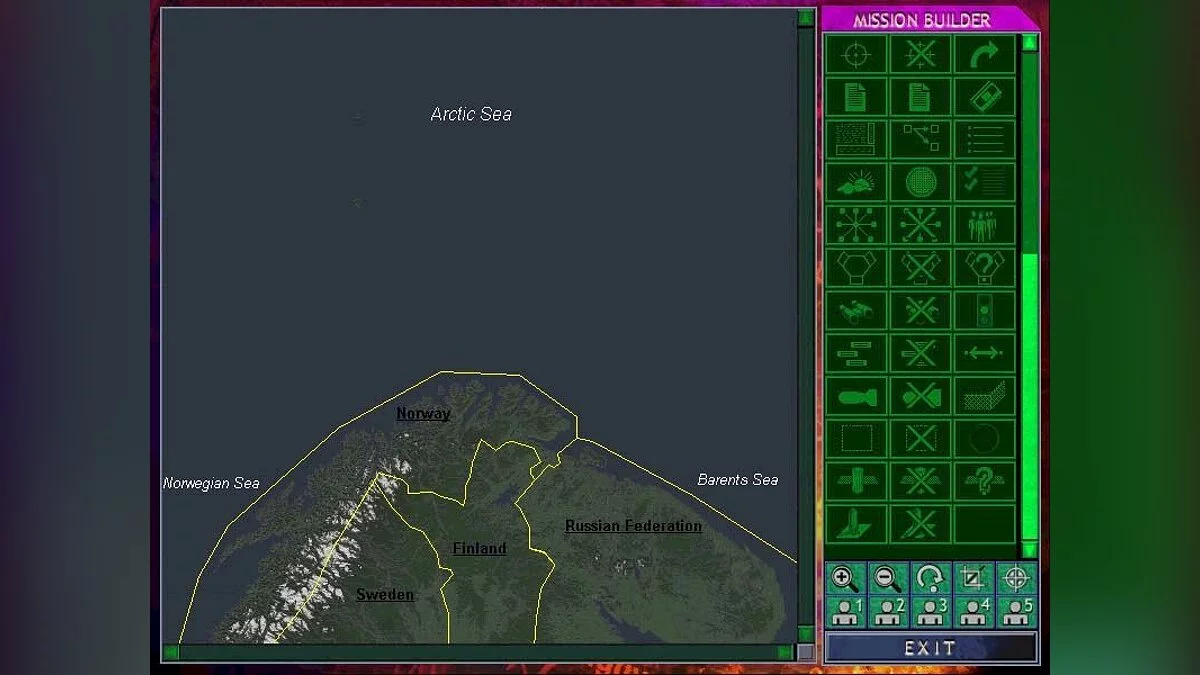
Task: Open the keyboard-like grid icon
Action: click(856, 140)
